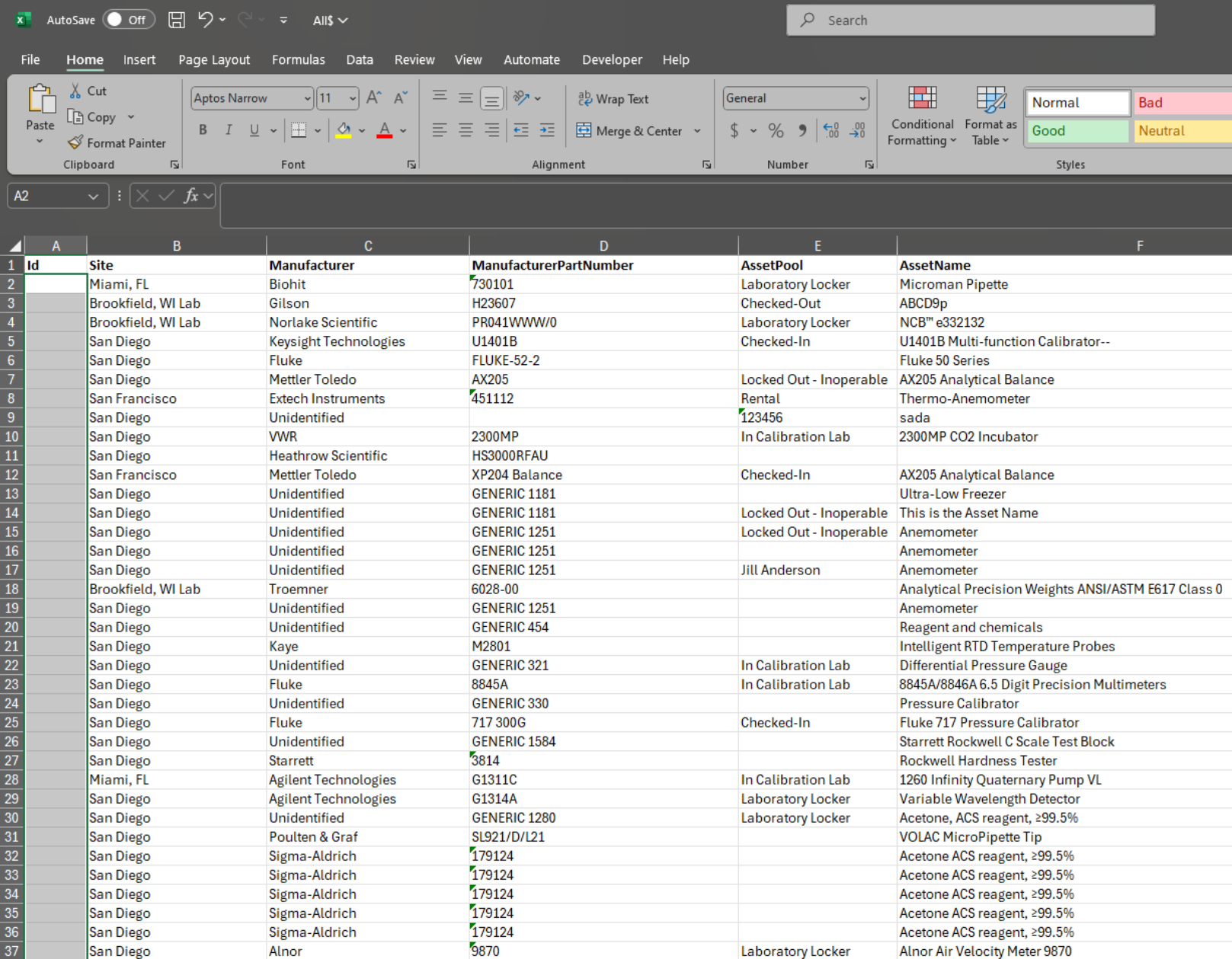The image size is (1232, 959).
Task: Apply the Bad cell style
Action: click(1182, 103)
